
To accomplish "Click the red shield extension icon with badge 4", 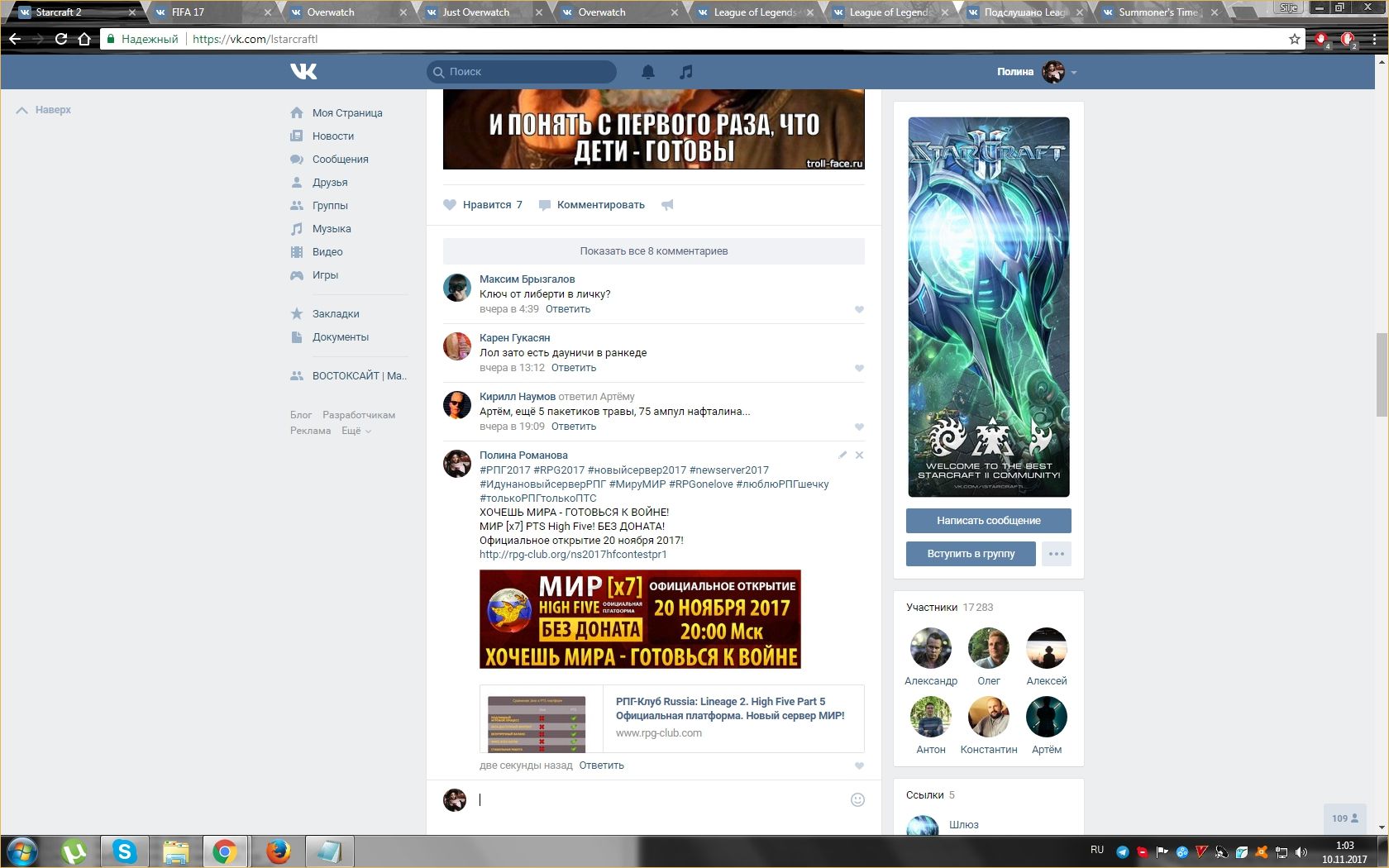I will [x=1322, y=40].
